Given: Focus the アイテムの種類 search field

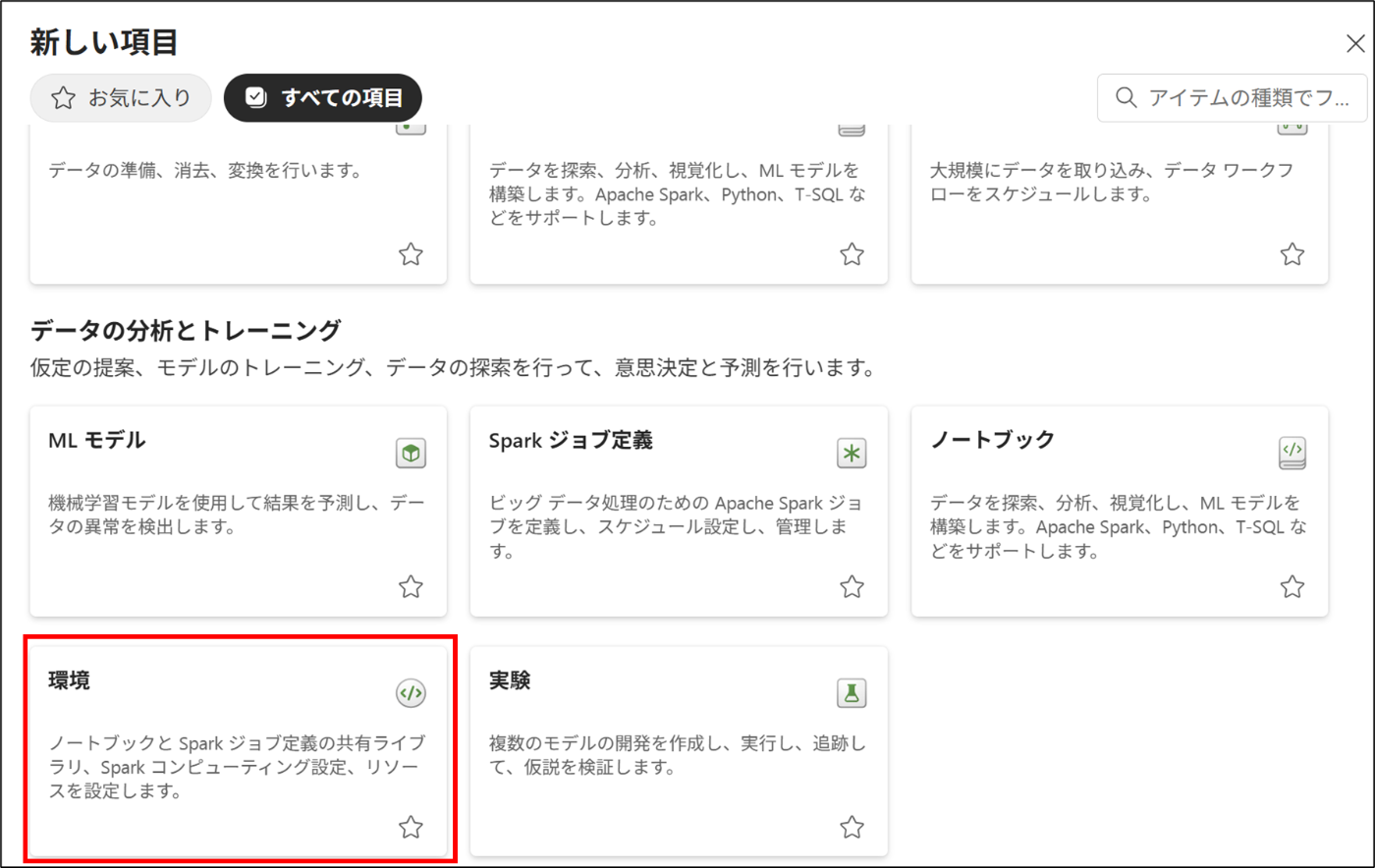Looking at the screenshot, I should click(x=1232, y=97).
